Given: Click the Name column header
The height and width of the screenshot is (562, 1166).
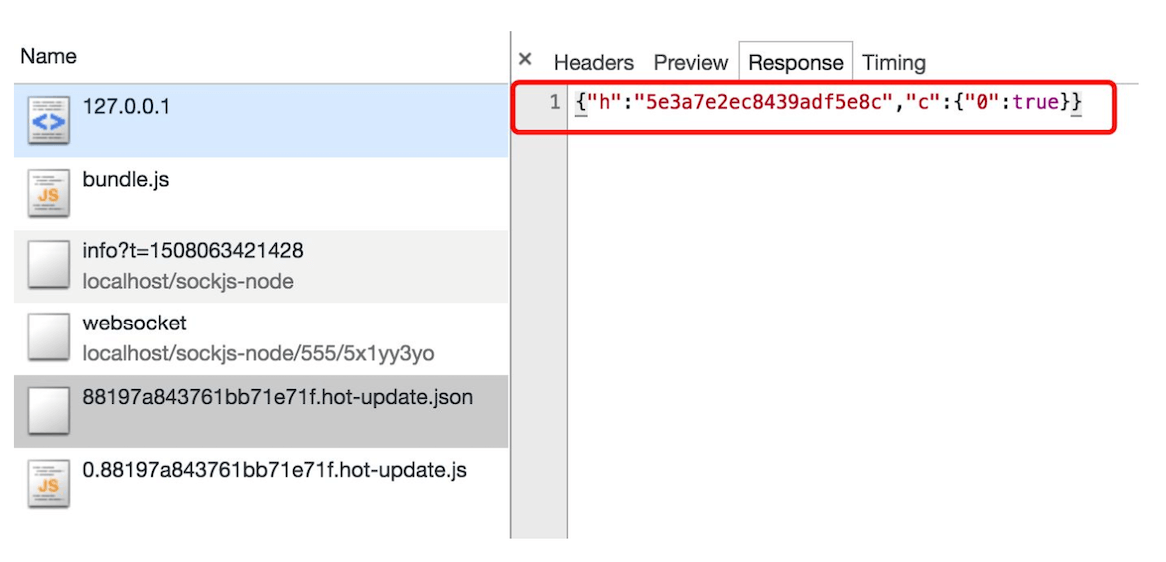Looking at the screenshot, I should pyautogui.click(x=48, y=56).
